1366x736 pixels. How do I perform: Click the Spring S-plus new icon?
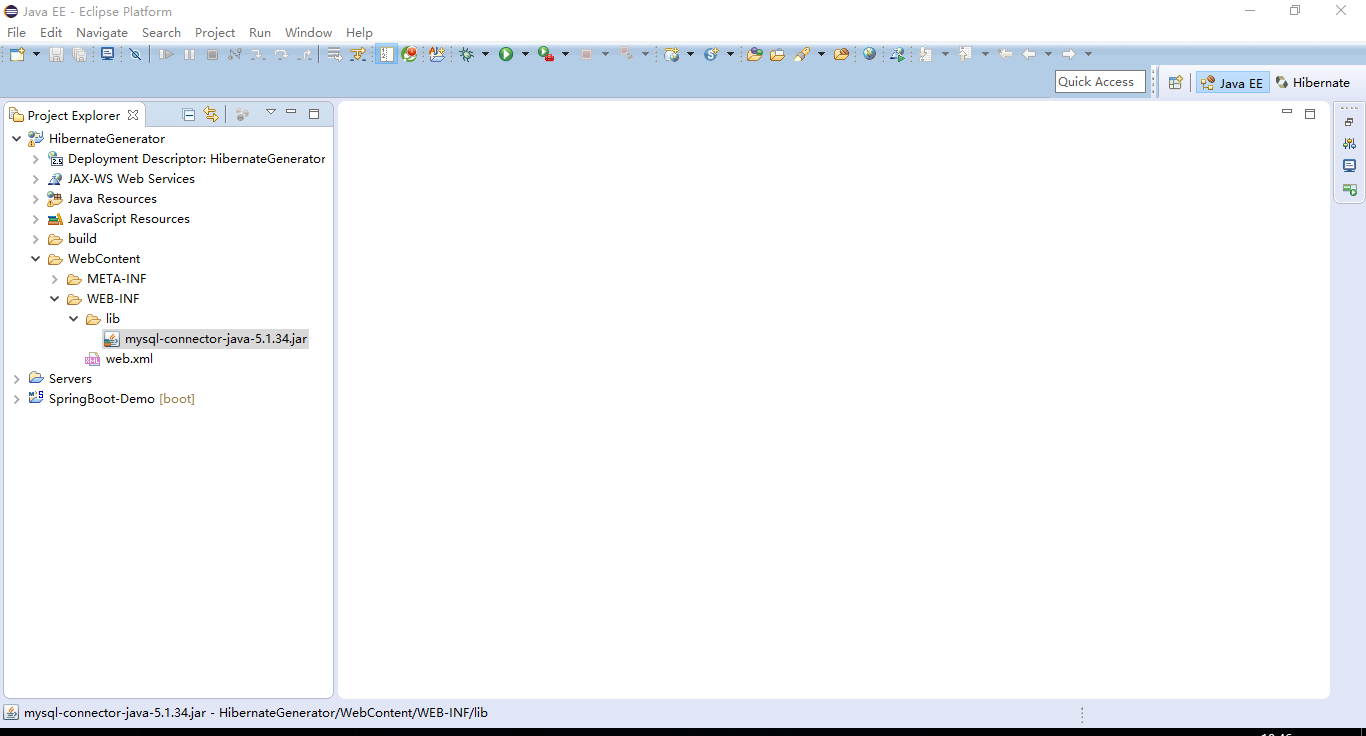[x=712, y=54]
